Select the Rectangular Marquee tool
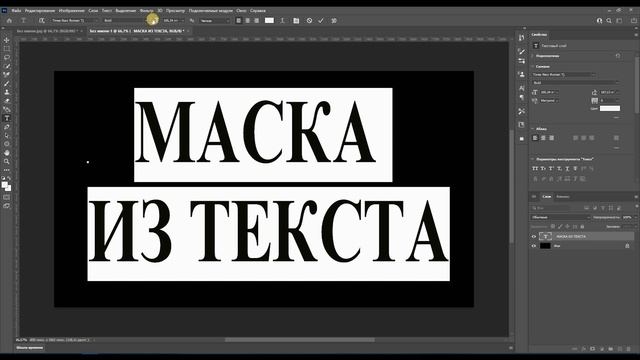The image size is (640, 360). point(7,49)
